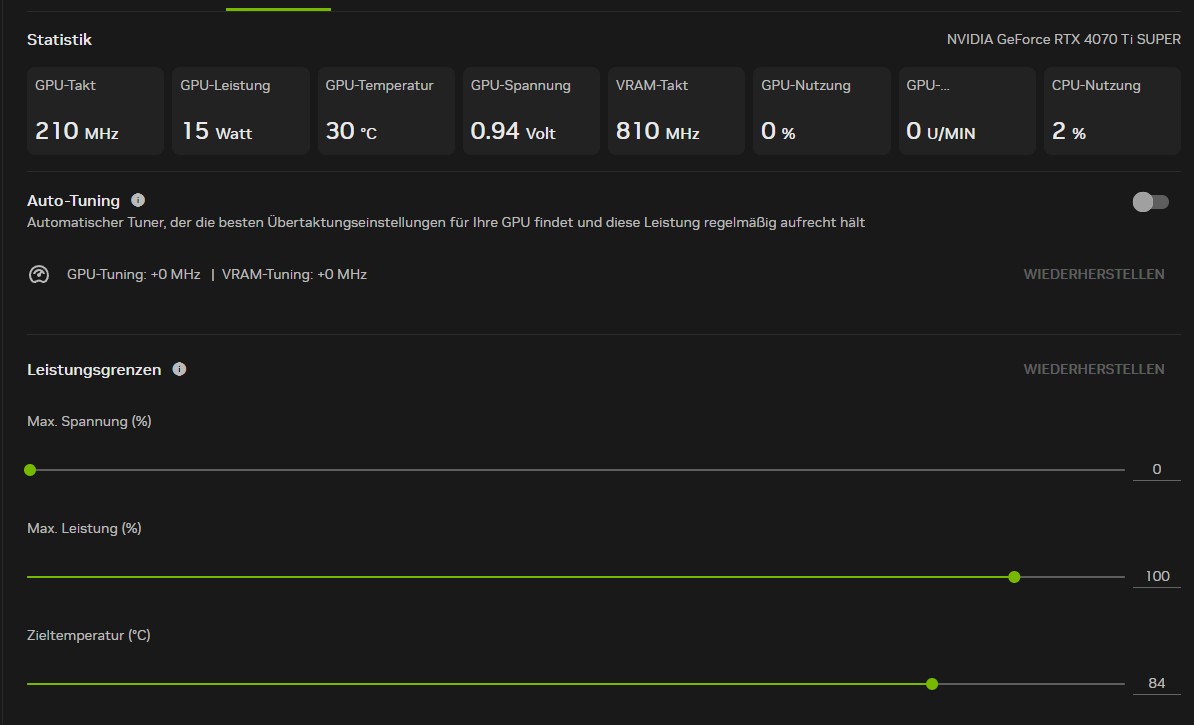Click the Zieltemperatur slider handle
The image size is (1194, 725).
point(932,684)
